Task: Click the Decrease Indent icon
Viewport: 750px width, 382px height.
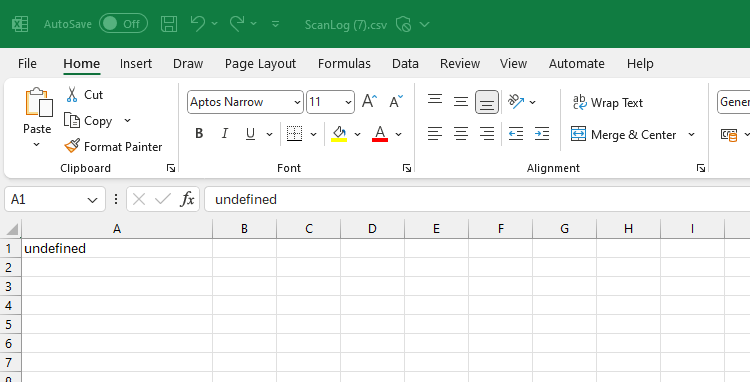Action: coord(516,134)
